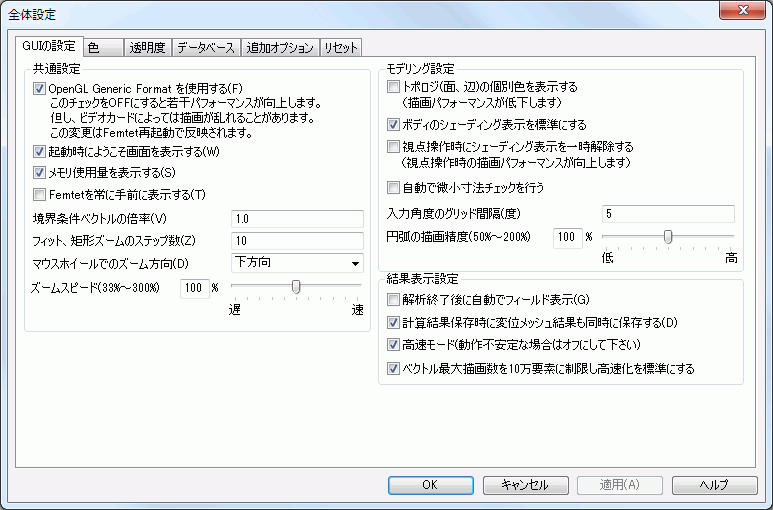
Task: Enable トポロジ個別色を表示する checkbox
Action: (394, 88)
